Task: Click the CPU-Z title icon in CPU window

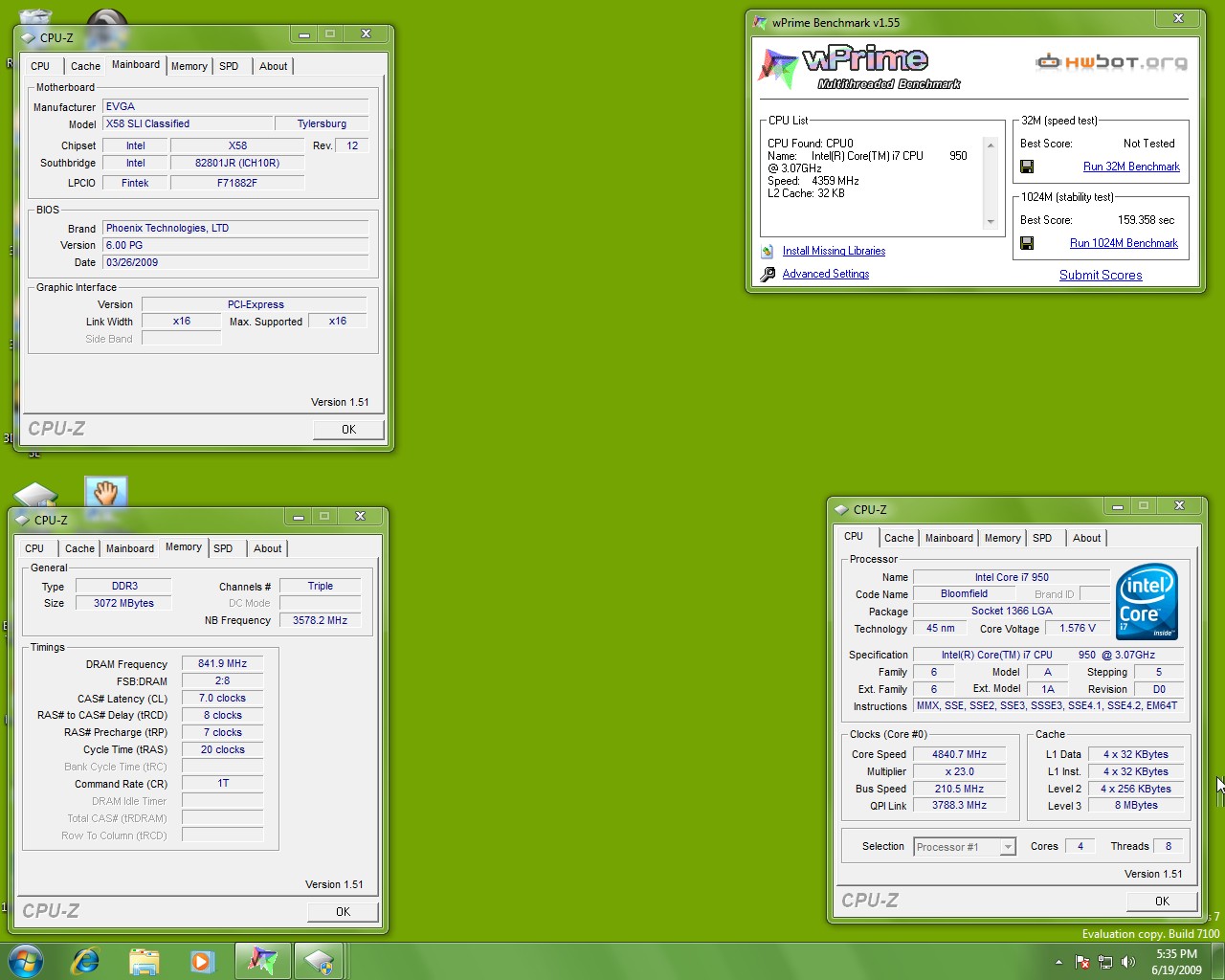Action: [x=841, y=510]
